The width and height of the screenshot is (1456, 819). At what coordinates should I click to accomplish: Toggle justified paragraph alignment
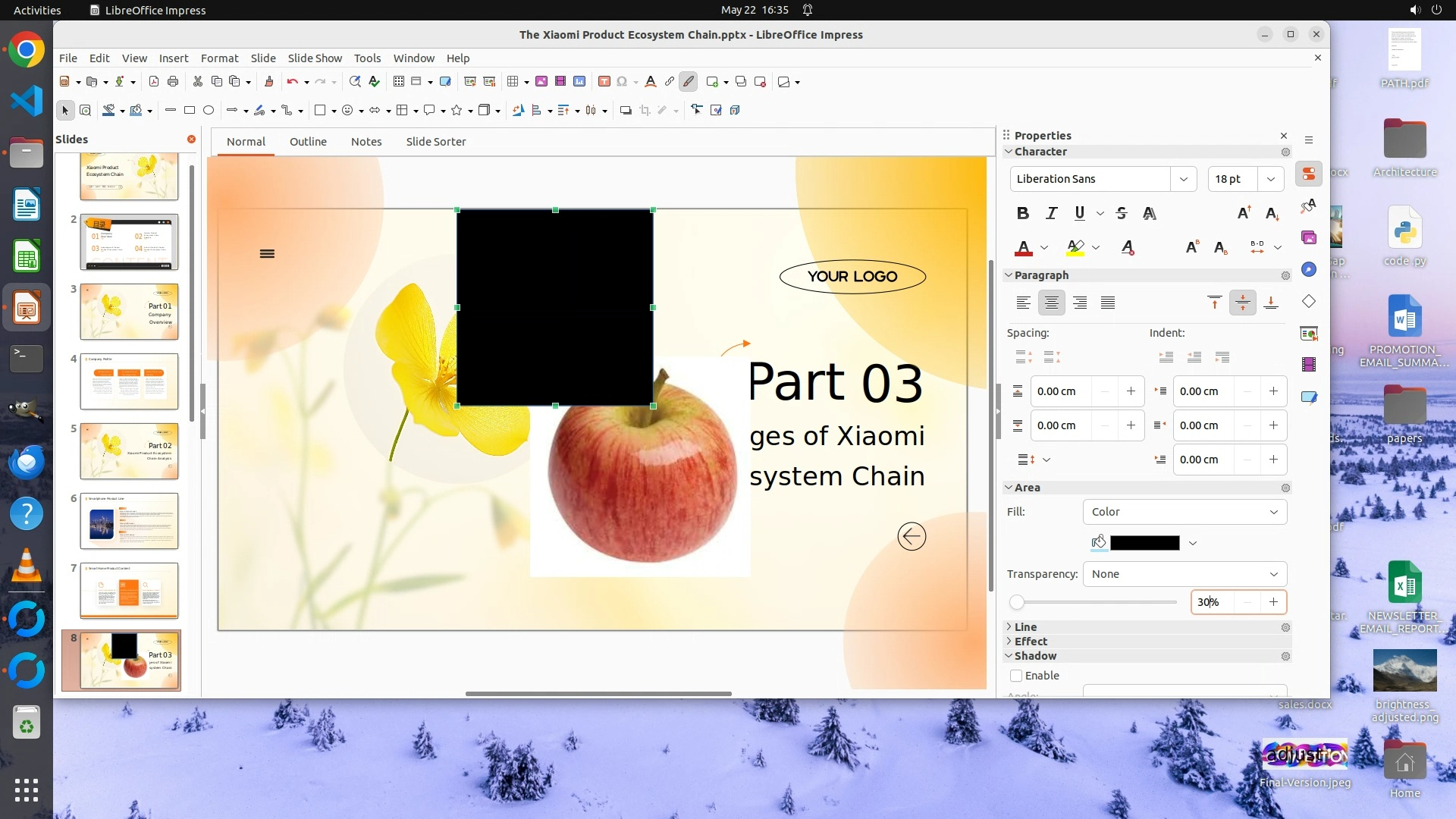coord(1108,303)
